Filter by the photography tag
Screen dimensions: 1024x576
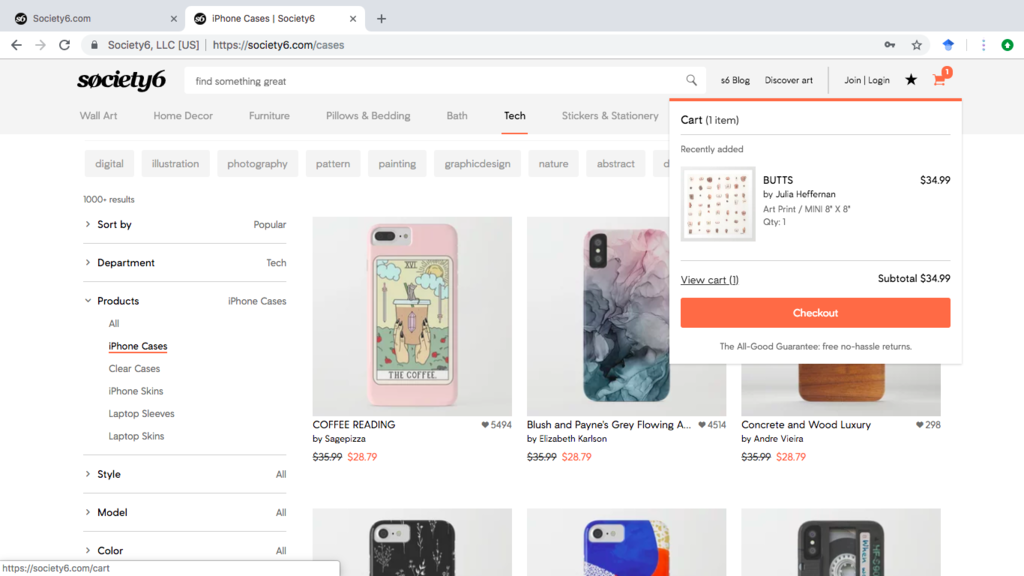click(257, 164)
